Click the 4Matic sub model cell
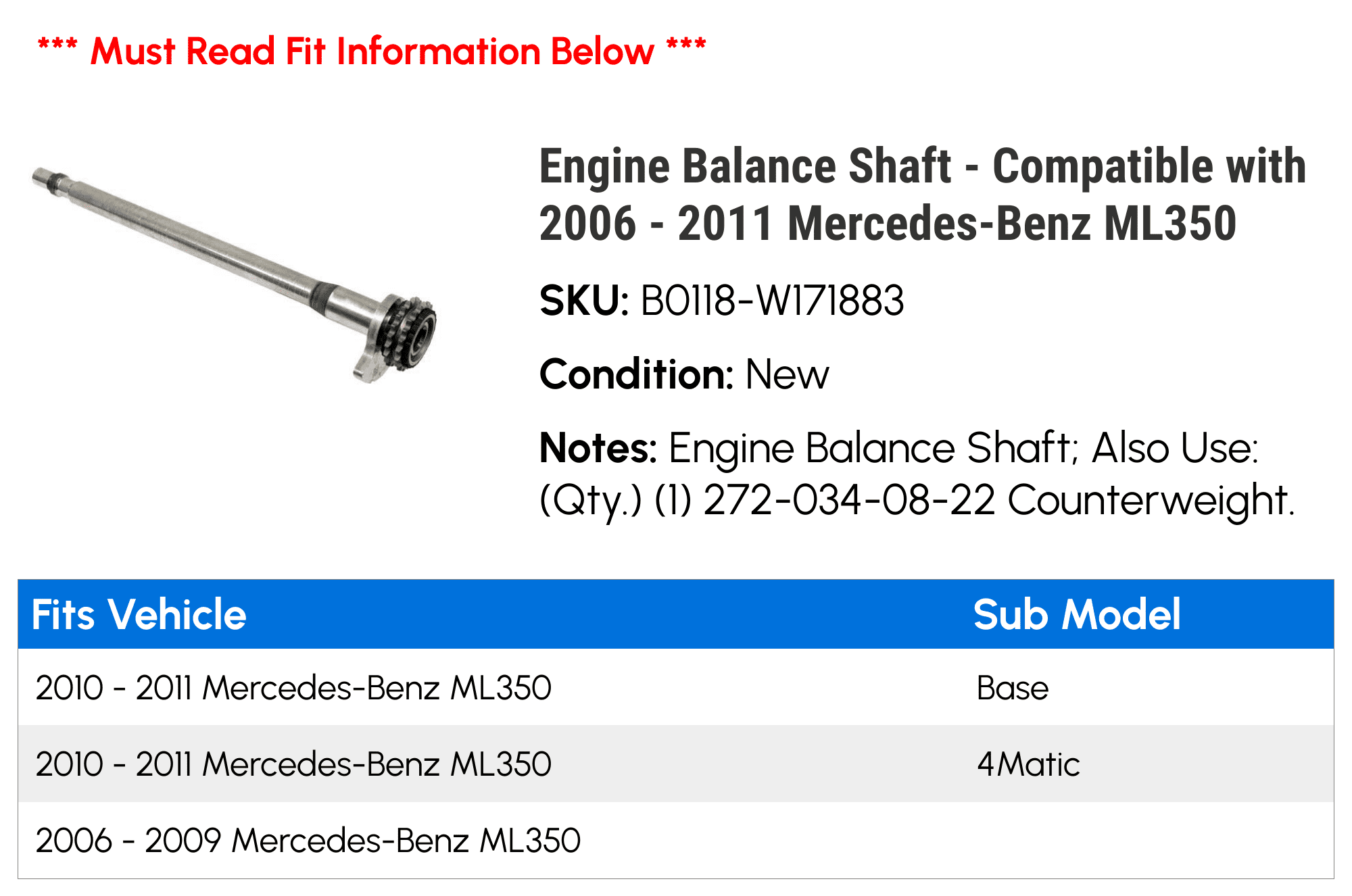The height and width of the screenshot is (896, 1352). 1028,765
